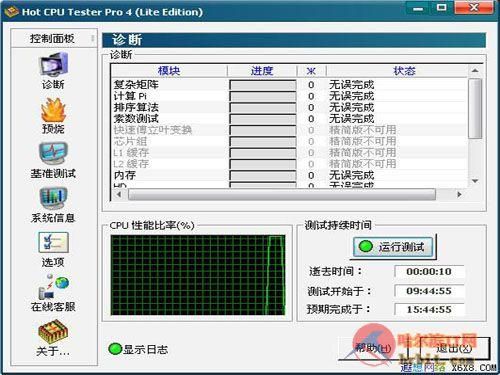
Task: Open the 选项 options checklist icon
Action: pos(54,242)
